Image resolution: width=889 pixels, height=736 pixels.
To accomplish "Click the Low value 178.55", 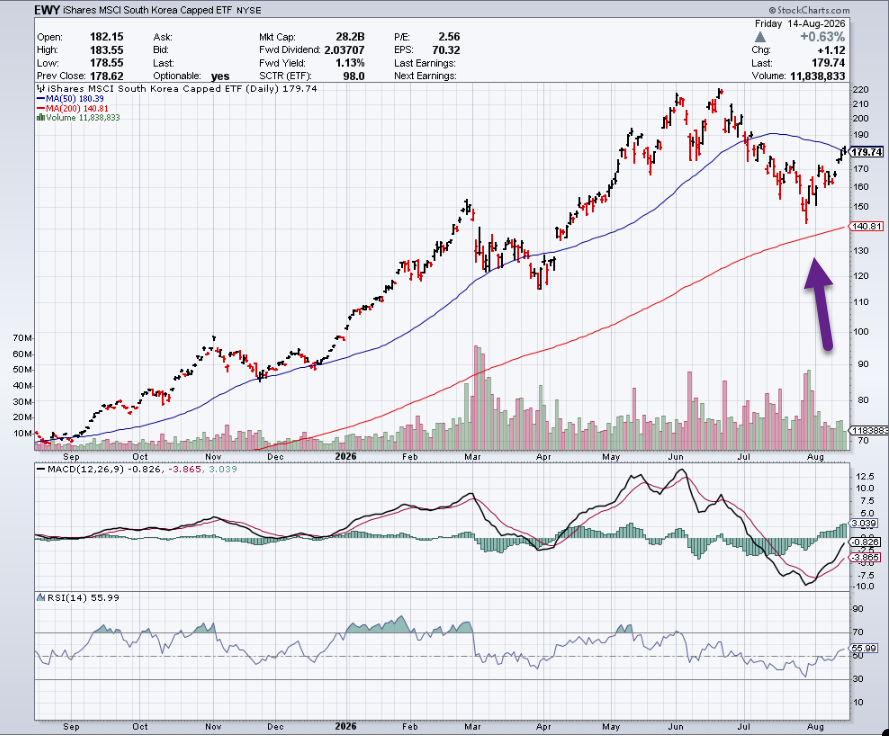I will coord(107,63).
